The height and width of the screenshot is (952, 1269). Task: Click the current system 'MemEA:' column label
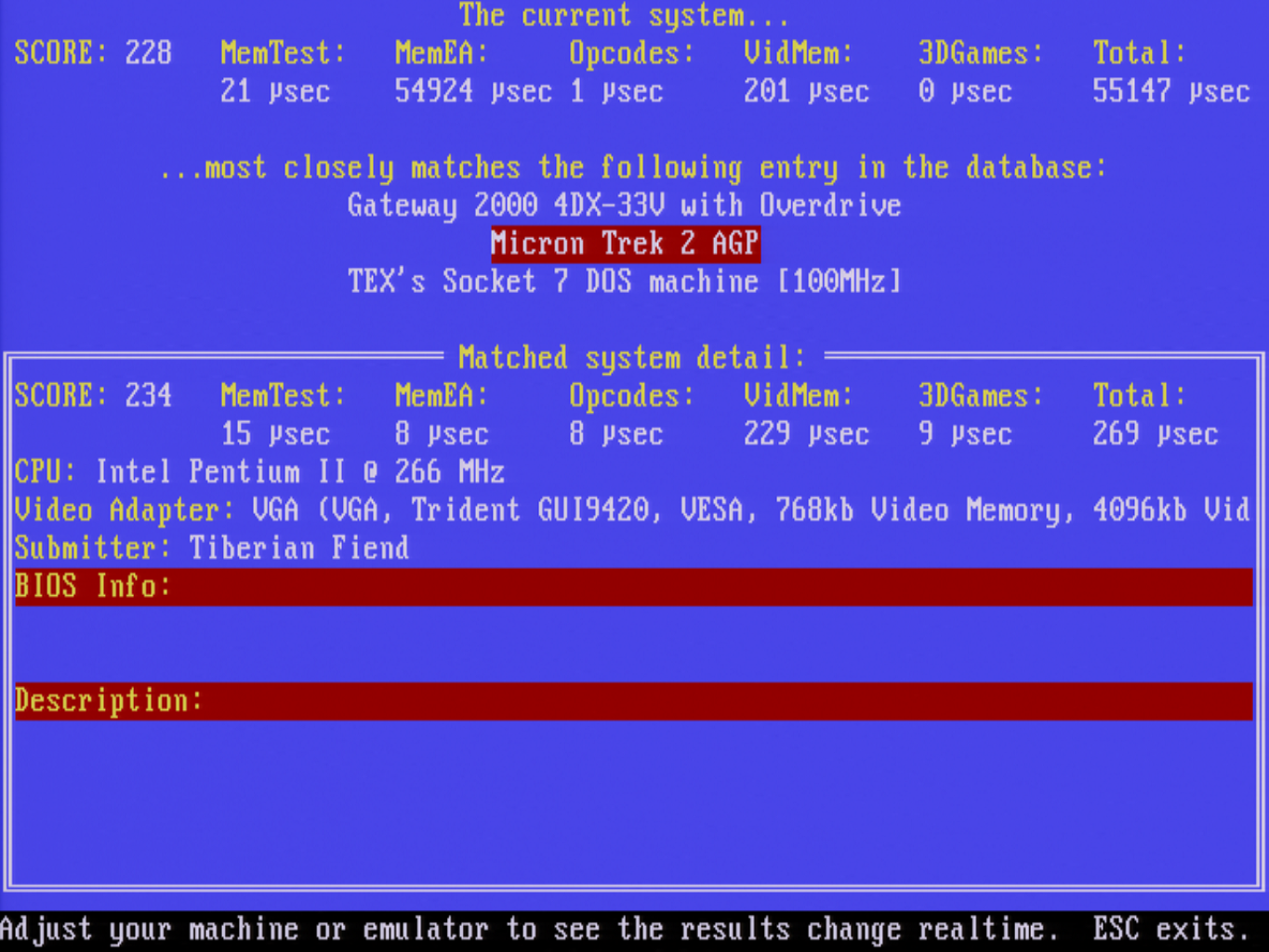[442, 53]
